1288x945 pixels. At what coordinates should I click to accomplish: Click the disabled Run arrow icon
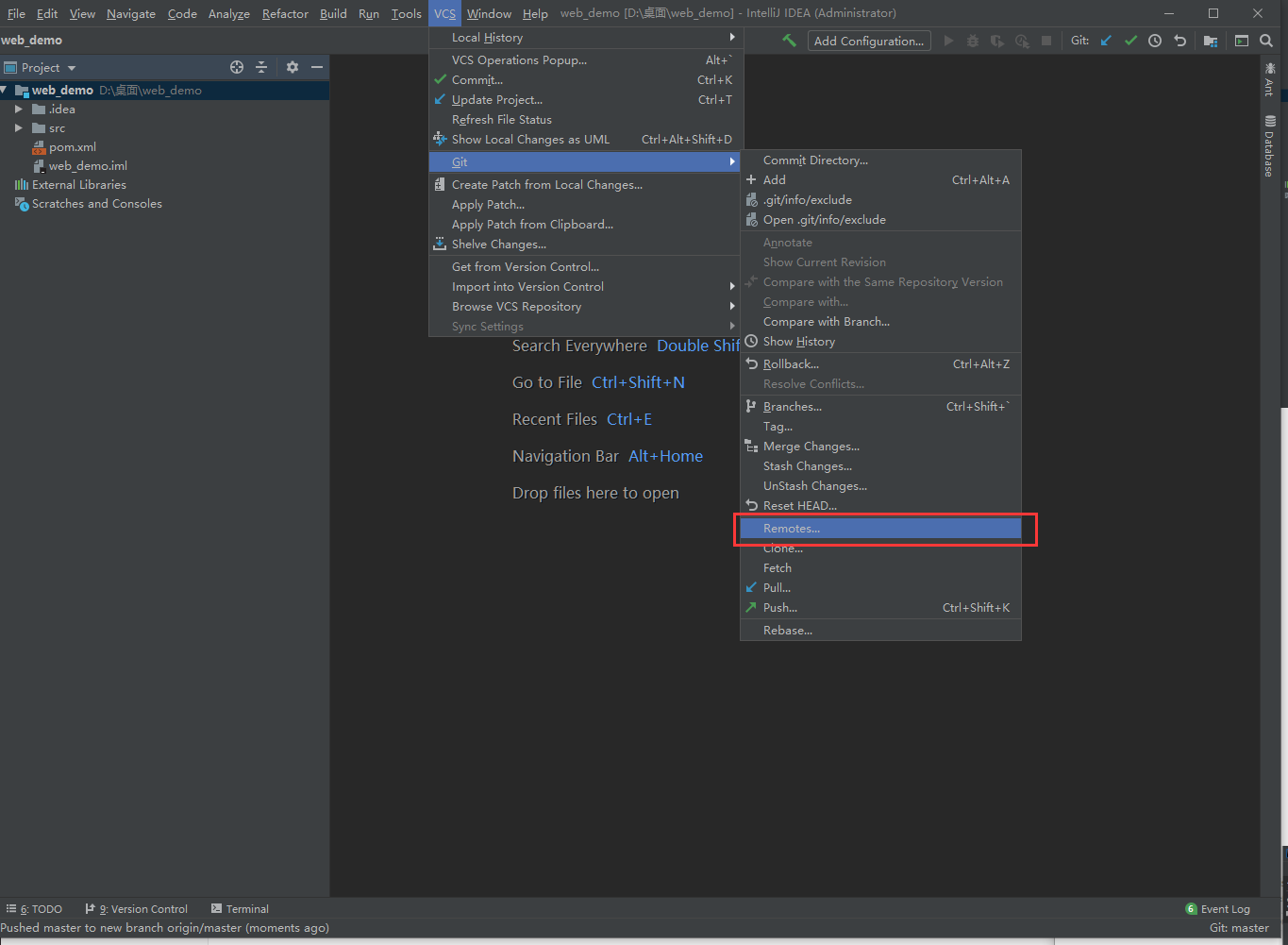948,41
